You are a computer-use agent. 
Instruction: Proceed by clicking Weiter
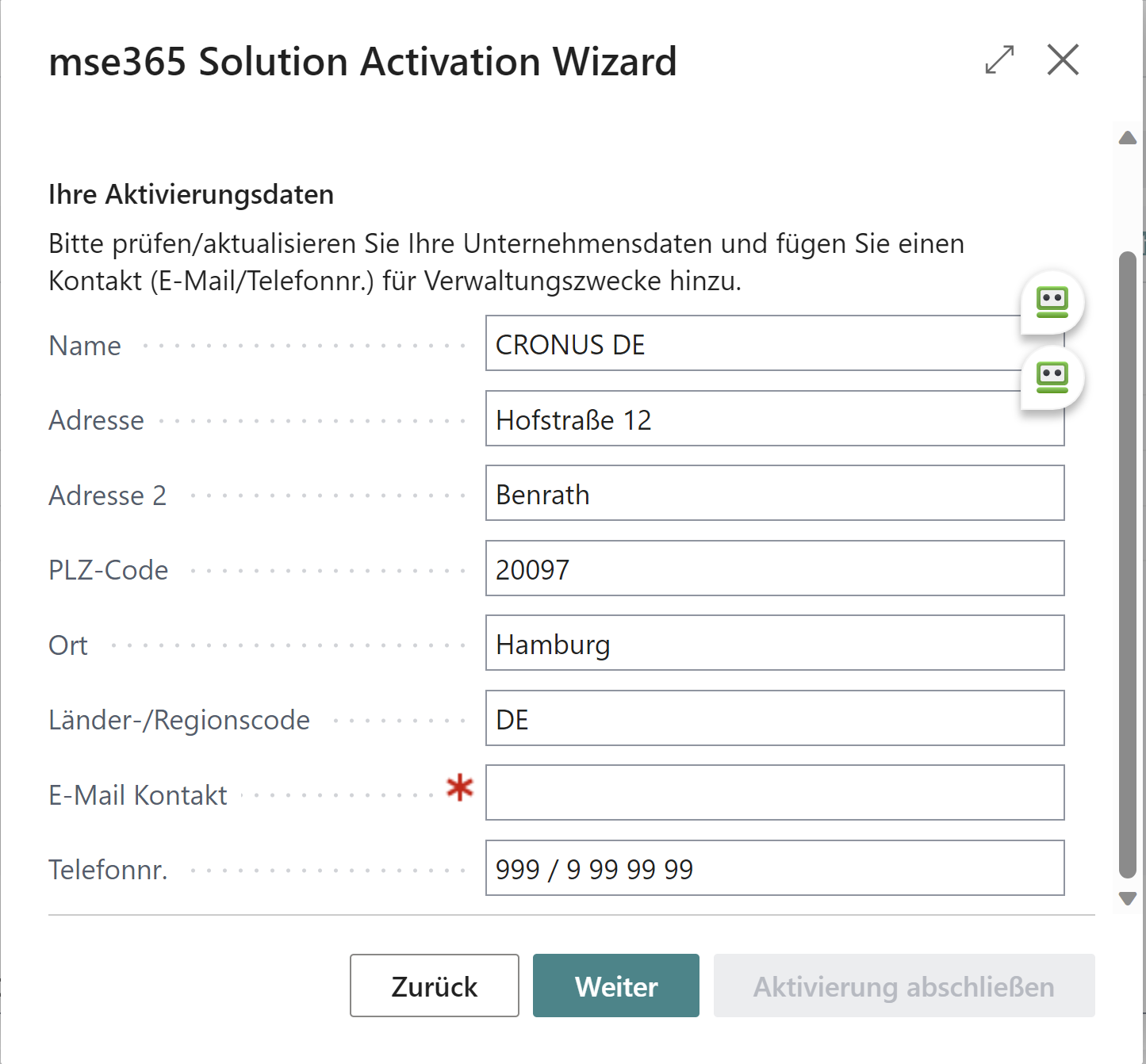pos(615,986)
